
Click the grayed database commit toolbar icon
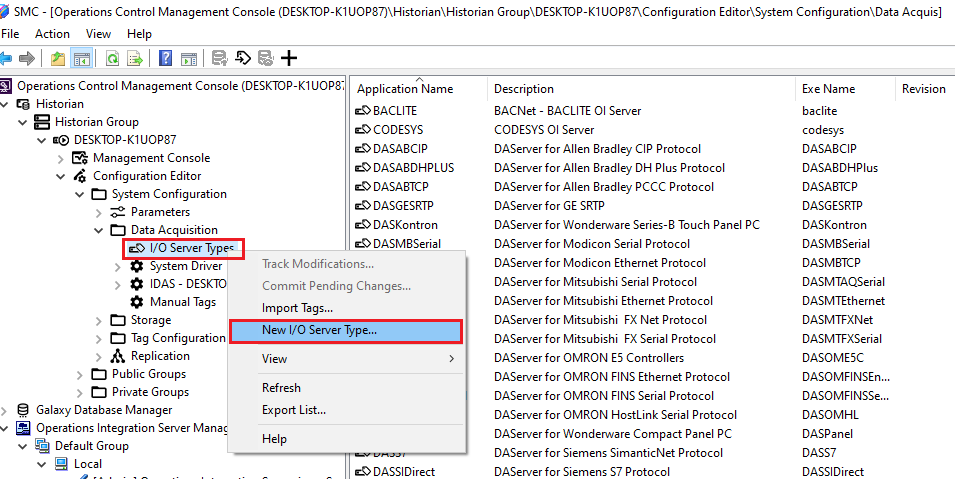click(x=219, y=59)
